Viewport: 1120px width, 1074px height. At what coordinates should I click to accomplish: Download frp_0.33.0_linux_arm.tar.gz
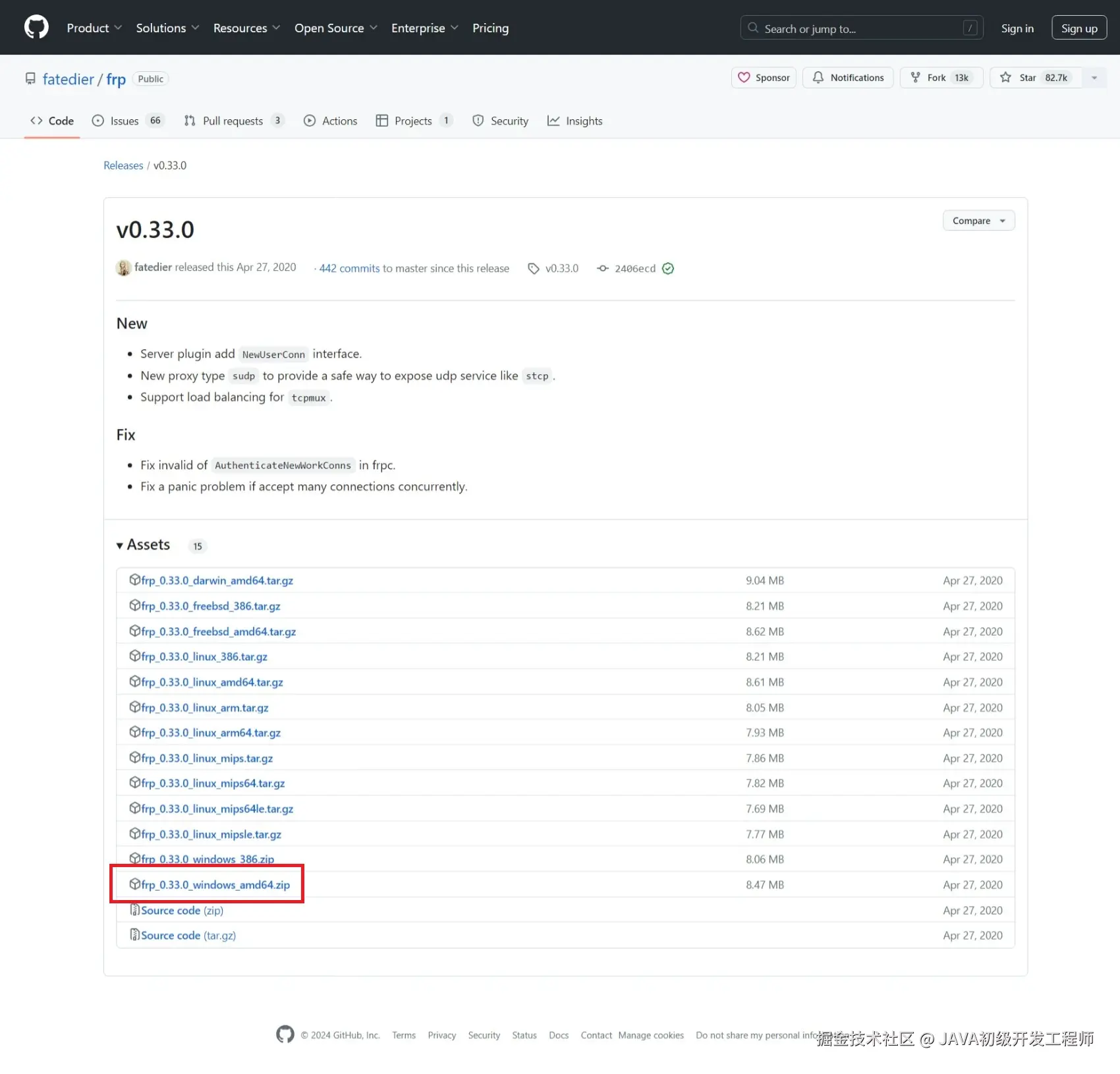coord(205,708)
